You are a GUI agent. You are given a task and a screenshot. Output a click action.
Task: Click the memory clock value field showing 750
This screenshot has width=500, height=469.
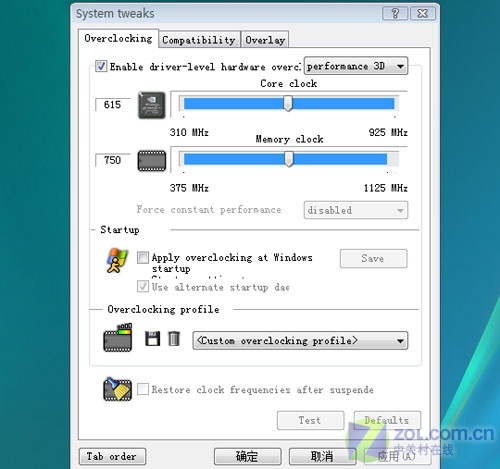click(112, 160)
